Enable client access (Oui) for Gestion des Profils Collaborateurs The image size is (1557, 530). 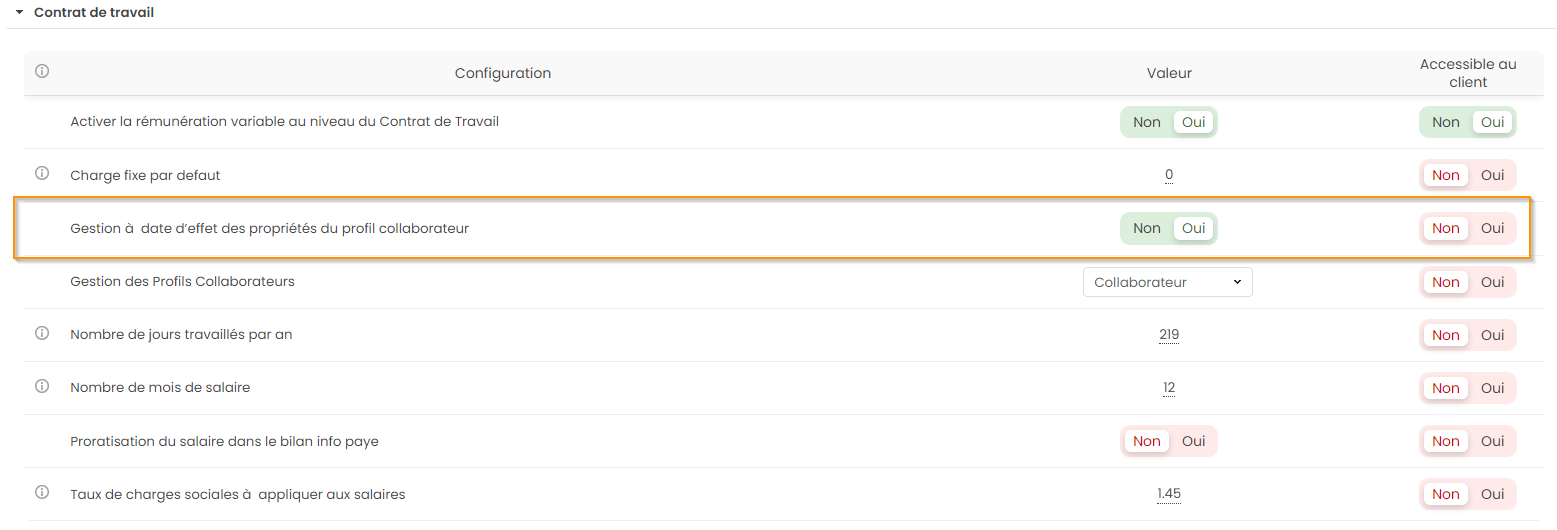1492,282
